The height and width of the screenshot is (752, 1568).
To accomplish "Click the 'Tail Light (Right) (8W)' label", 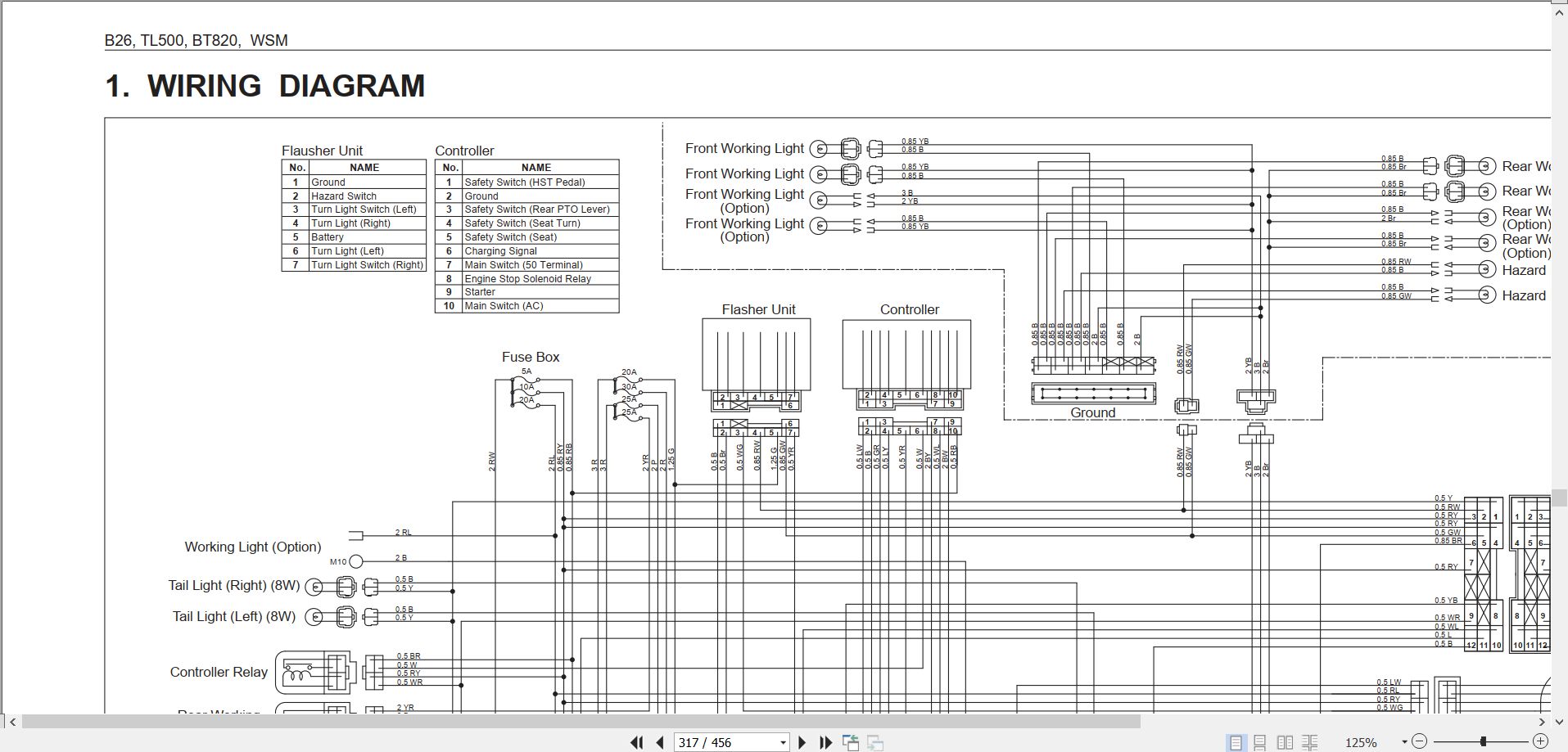I will click(233, 585).
